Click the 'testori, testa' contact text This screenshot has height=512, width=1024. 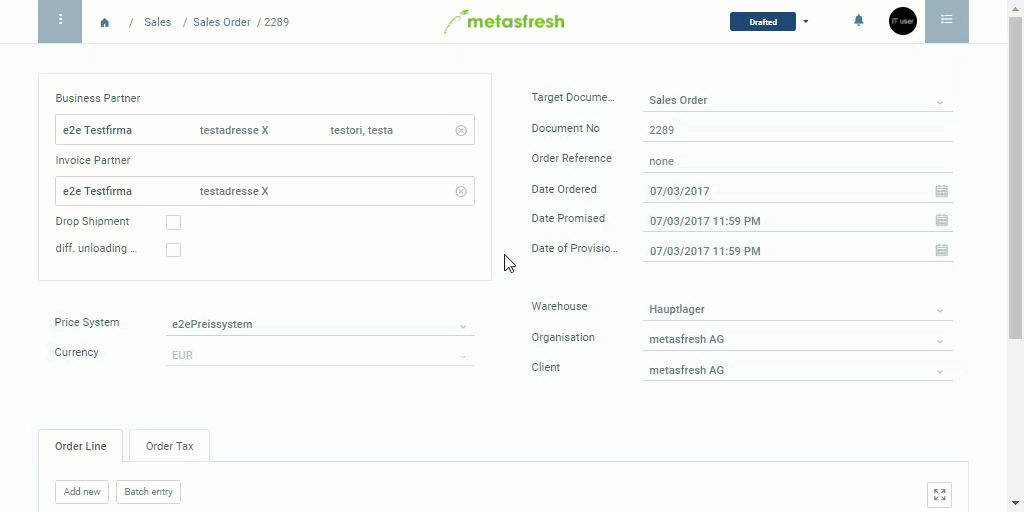(361, 130)
